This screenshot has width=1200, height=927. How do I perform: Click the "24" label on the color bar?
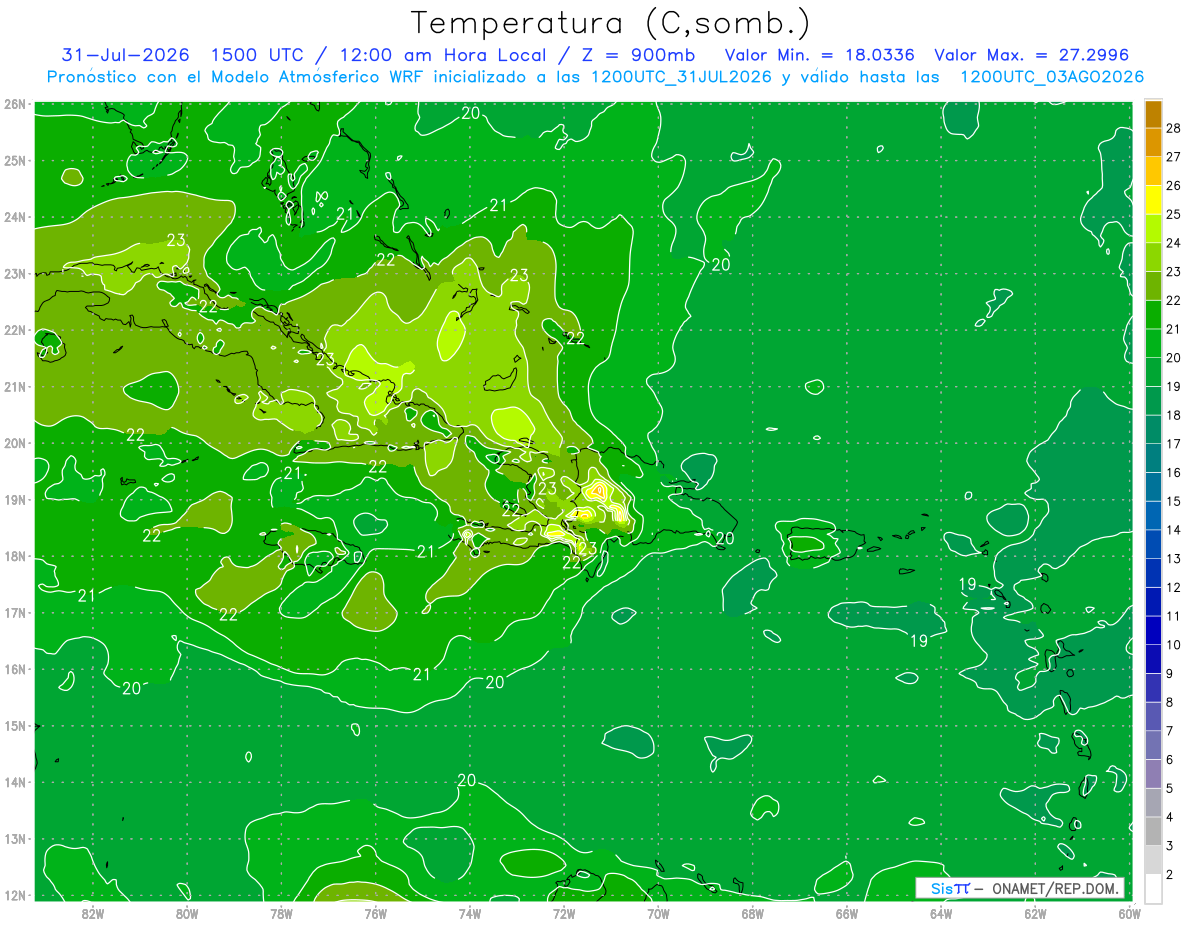click(1174, 243)
